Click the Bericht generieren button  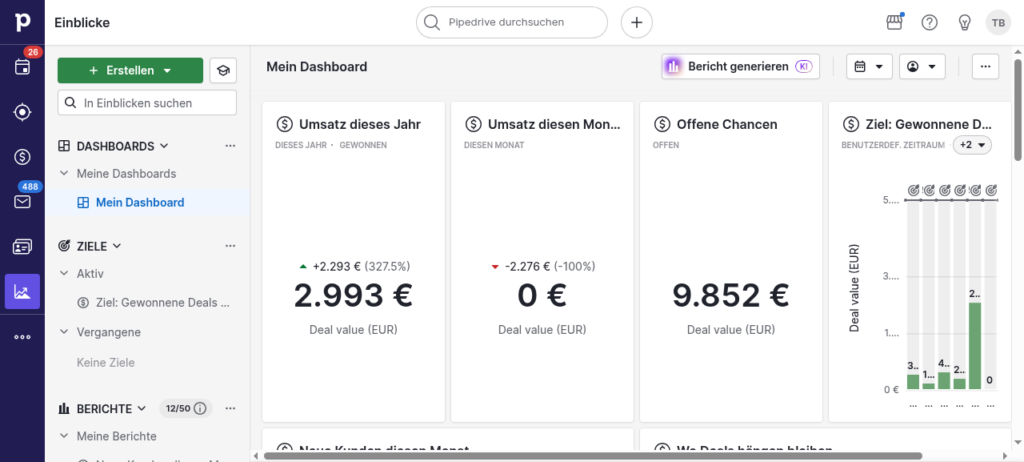[x=740, y=66]
